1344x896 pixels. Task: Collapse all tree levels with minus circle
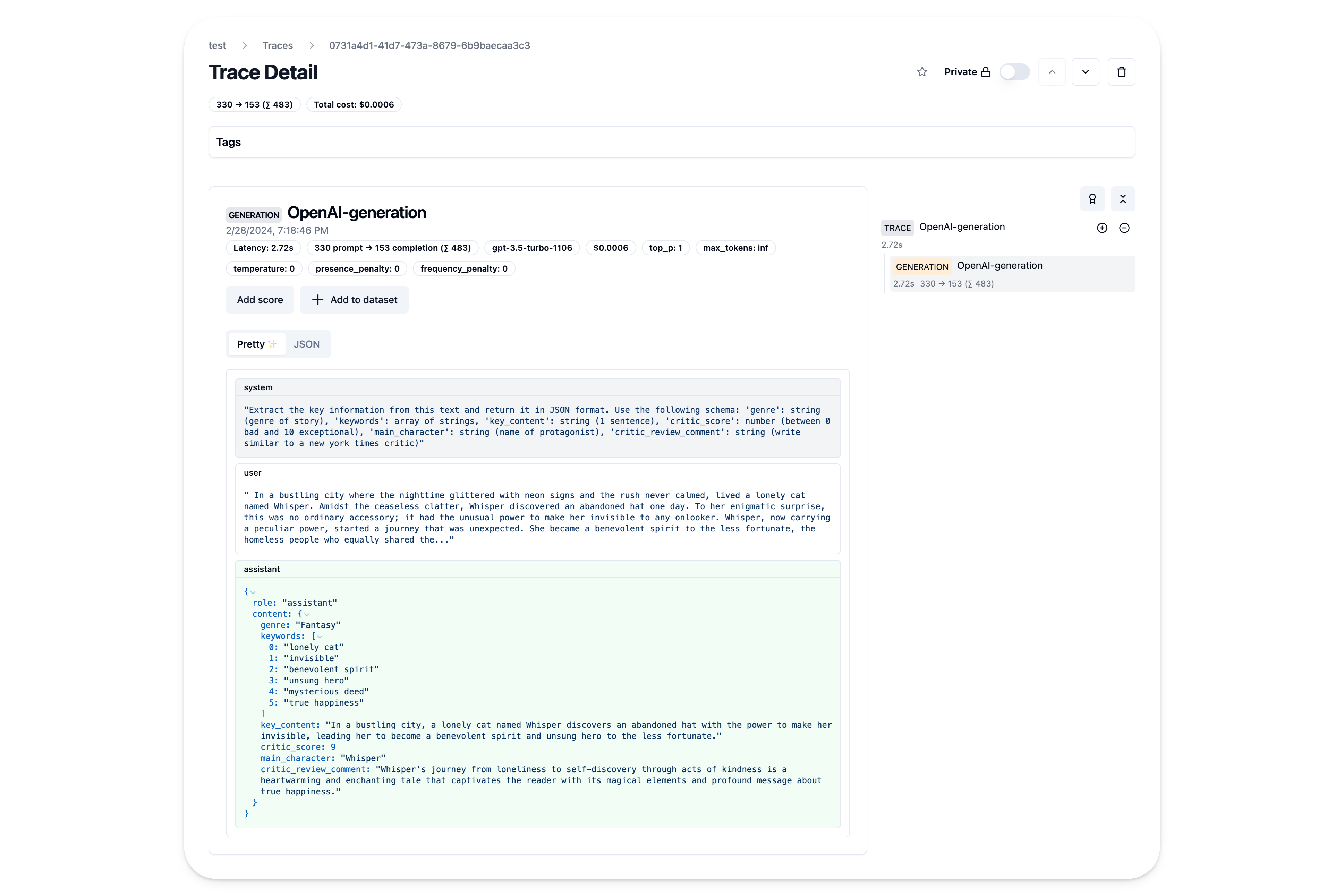coord(1125,228)
